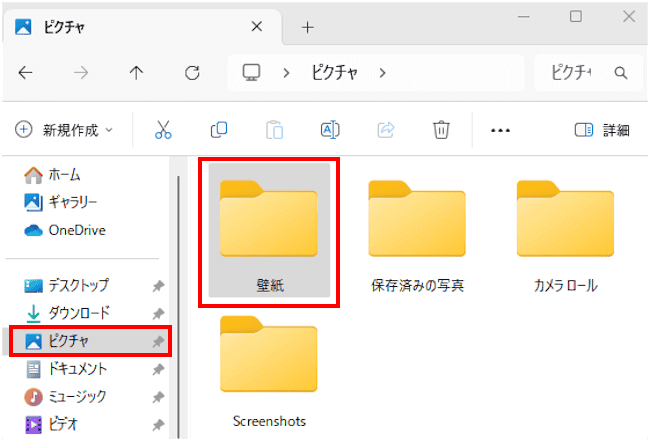
Task: Click the search magnifier icon
Action: coord(621,73)
